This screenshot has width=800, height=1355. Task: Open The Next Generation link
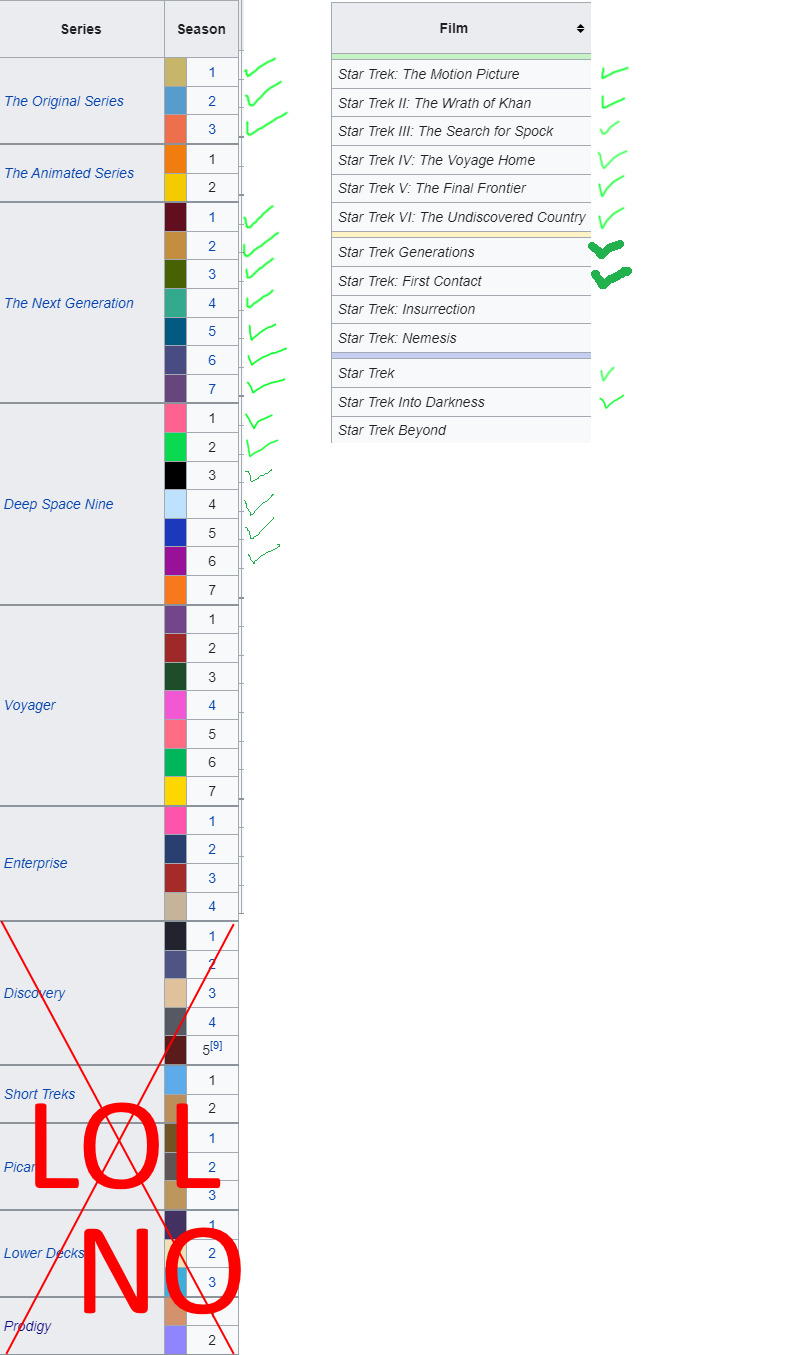coord(69,303)
